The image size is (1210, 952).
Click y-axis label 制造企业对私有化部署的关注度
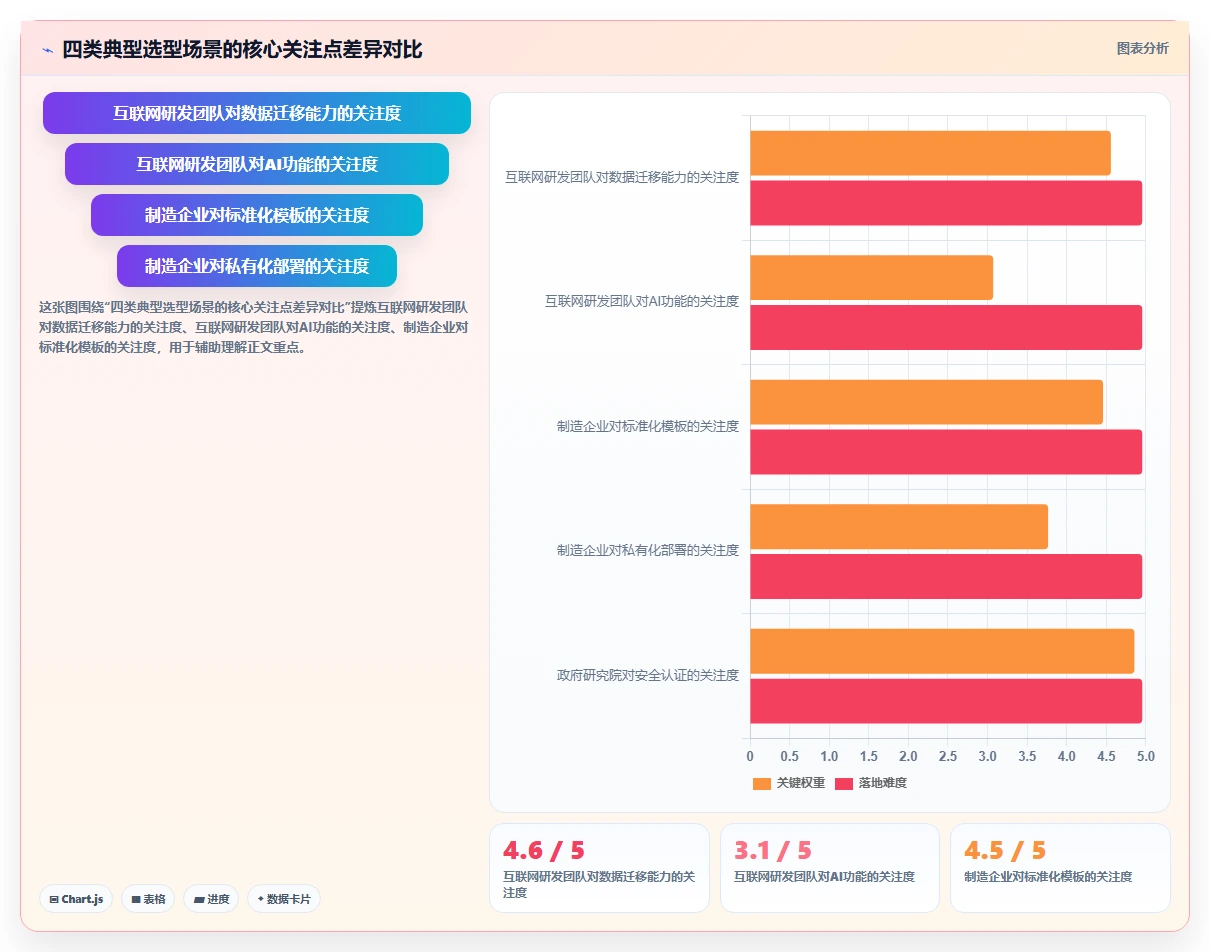tap(648, 550)
